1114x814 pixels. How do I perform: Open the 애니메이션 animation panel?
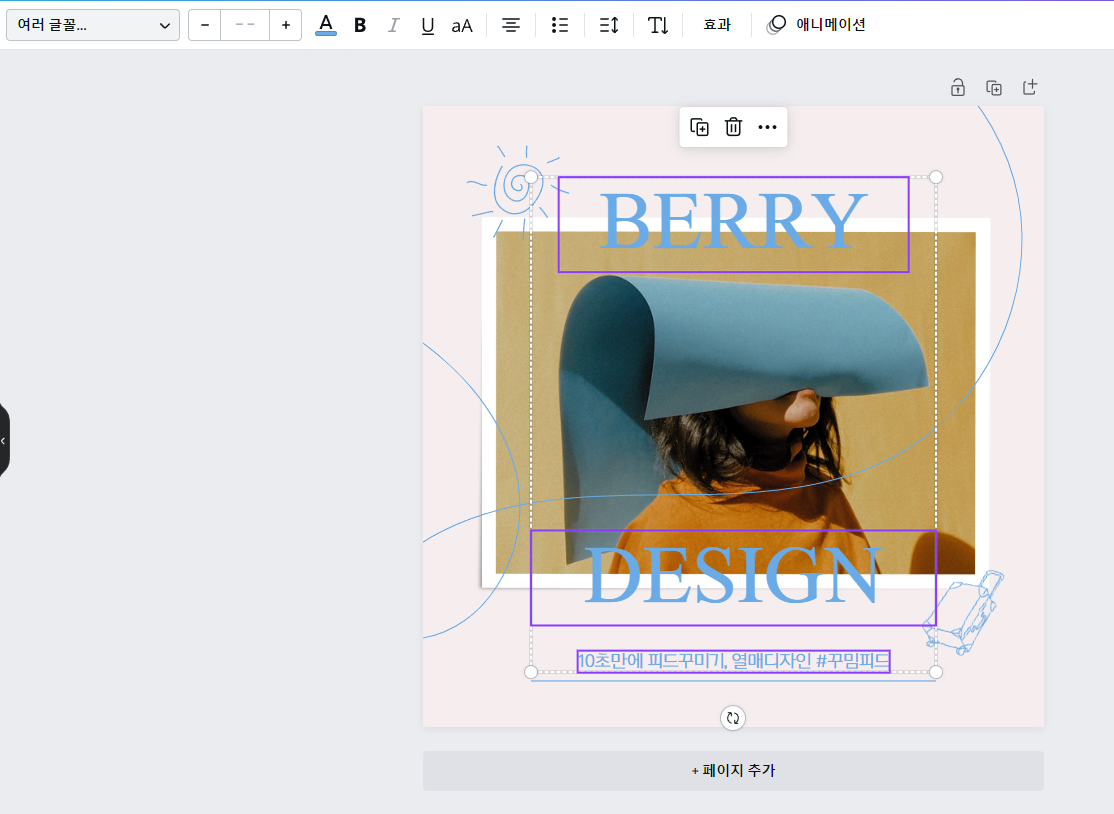click(x=816, y=25)
